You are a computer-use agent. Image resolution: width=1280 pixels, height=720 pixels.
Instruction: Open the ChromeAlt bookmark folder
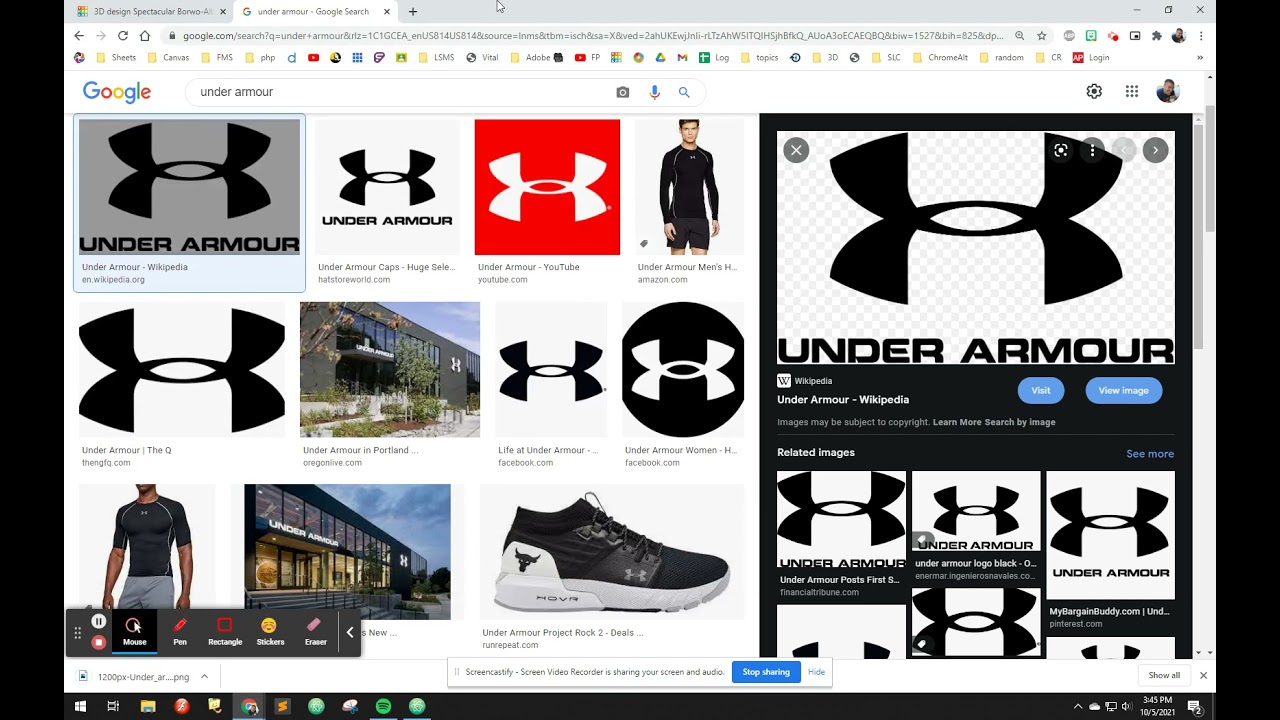click(938, 57)
